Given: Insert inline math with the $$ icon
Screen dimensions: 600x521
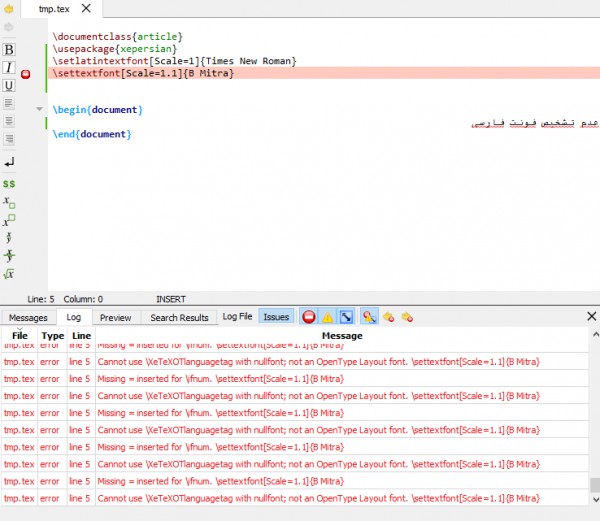Looking at the screenshot, I should click(9, 184).
